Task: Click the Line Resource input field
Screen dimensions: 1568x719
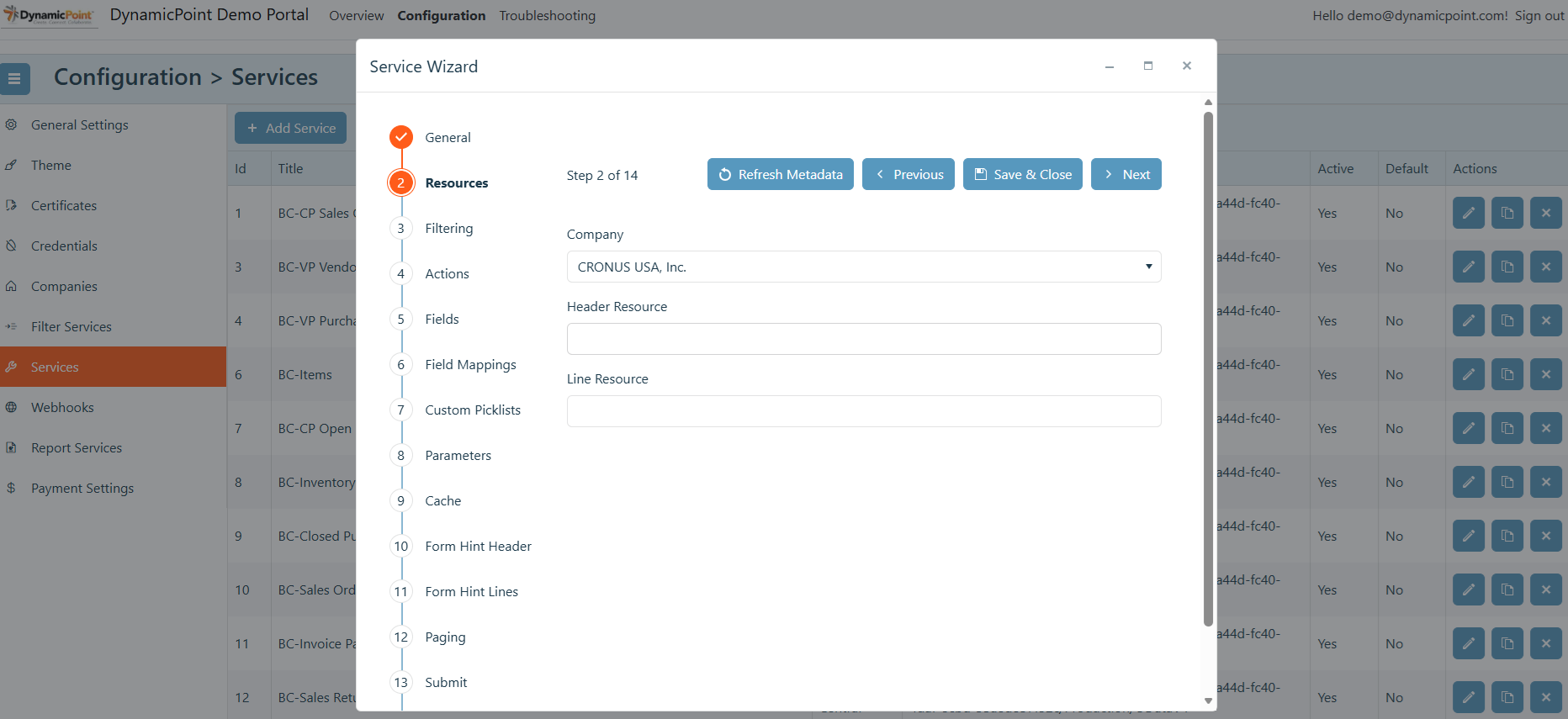Action: (x=864, y=411)
